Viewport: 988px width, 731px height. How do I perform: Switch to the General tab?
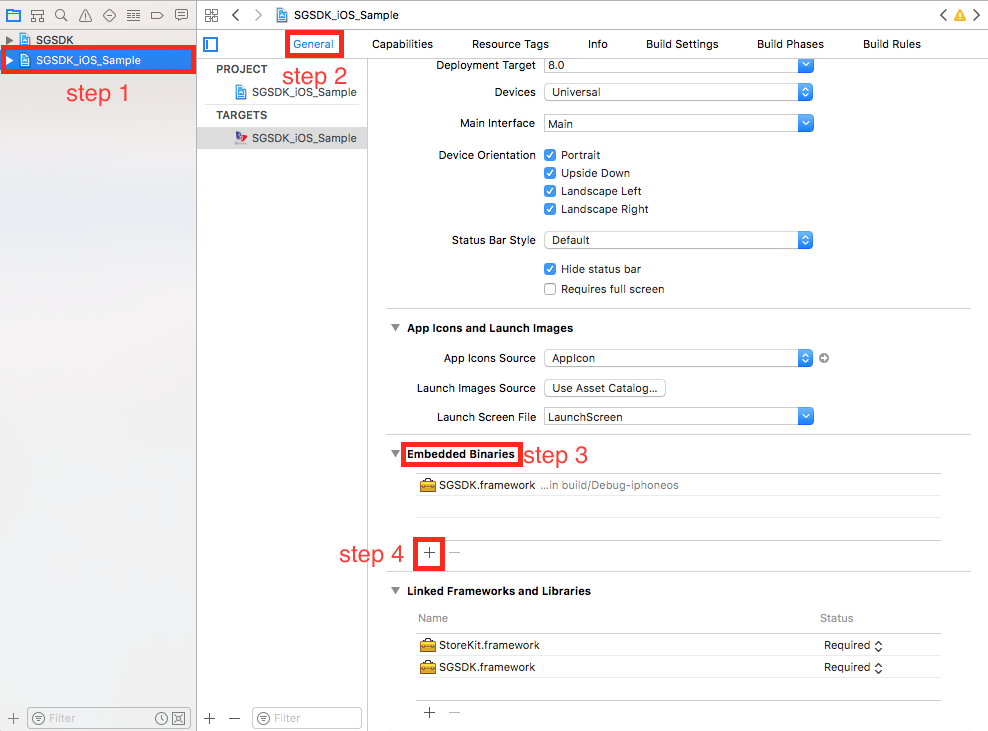click(x=313, y=44)
